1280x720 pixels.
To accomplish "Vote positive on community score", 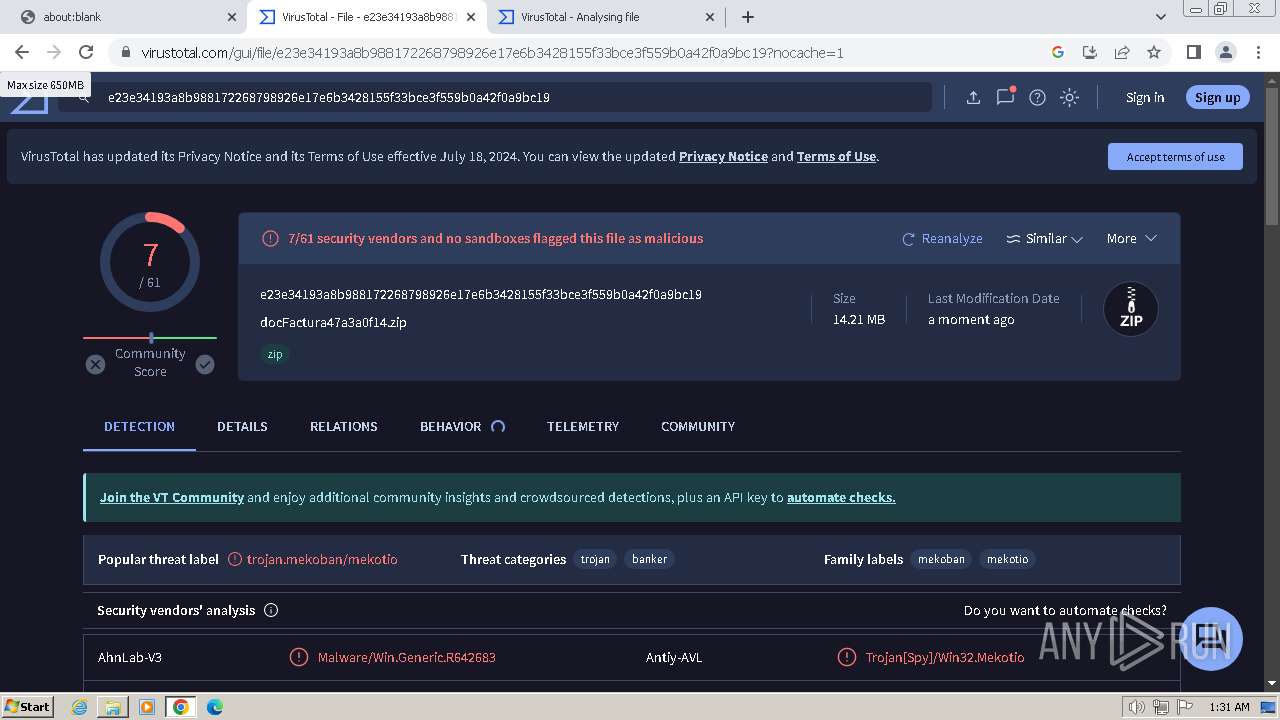I will 205,364.
